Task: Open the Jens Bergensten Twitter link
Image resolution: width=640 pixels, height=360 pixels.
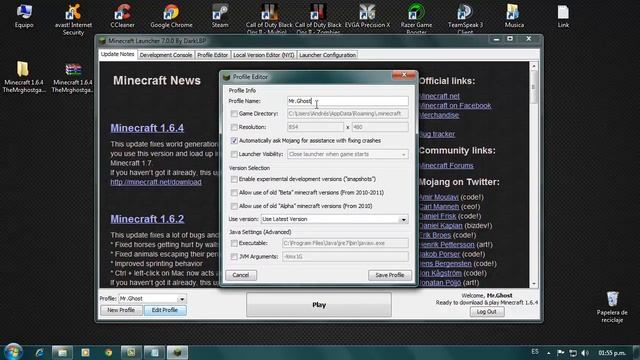Action: click(x=445, y=264)
